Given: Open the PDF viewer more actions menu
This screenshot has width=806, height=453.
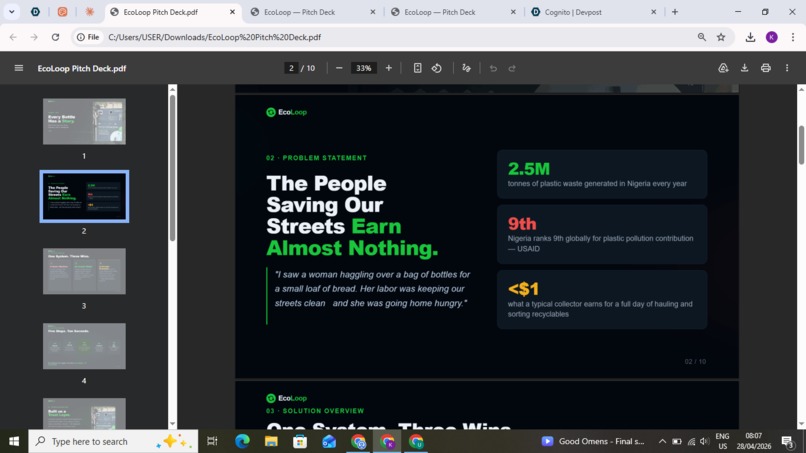Looking at the screenshot, I should click(787, 68).
